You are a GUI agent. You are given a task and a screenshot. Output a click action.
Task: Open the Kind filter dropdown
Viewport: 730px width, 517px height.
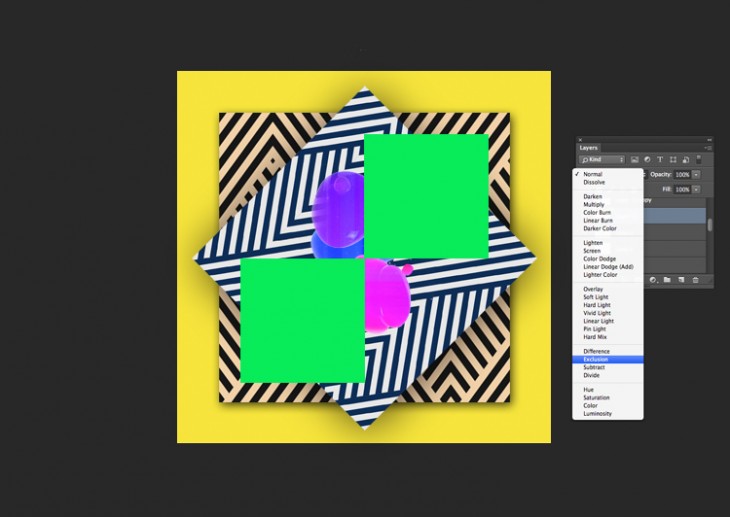click(602, 160)
